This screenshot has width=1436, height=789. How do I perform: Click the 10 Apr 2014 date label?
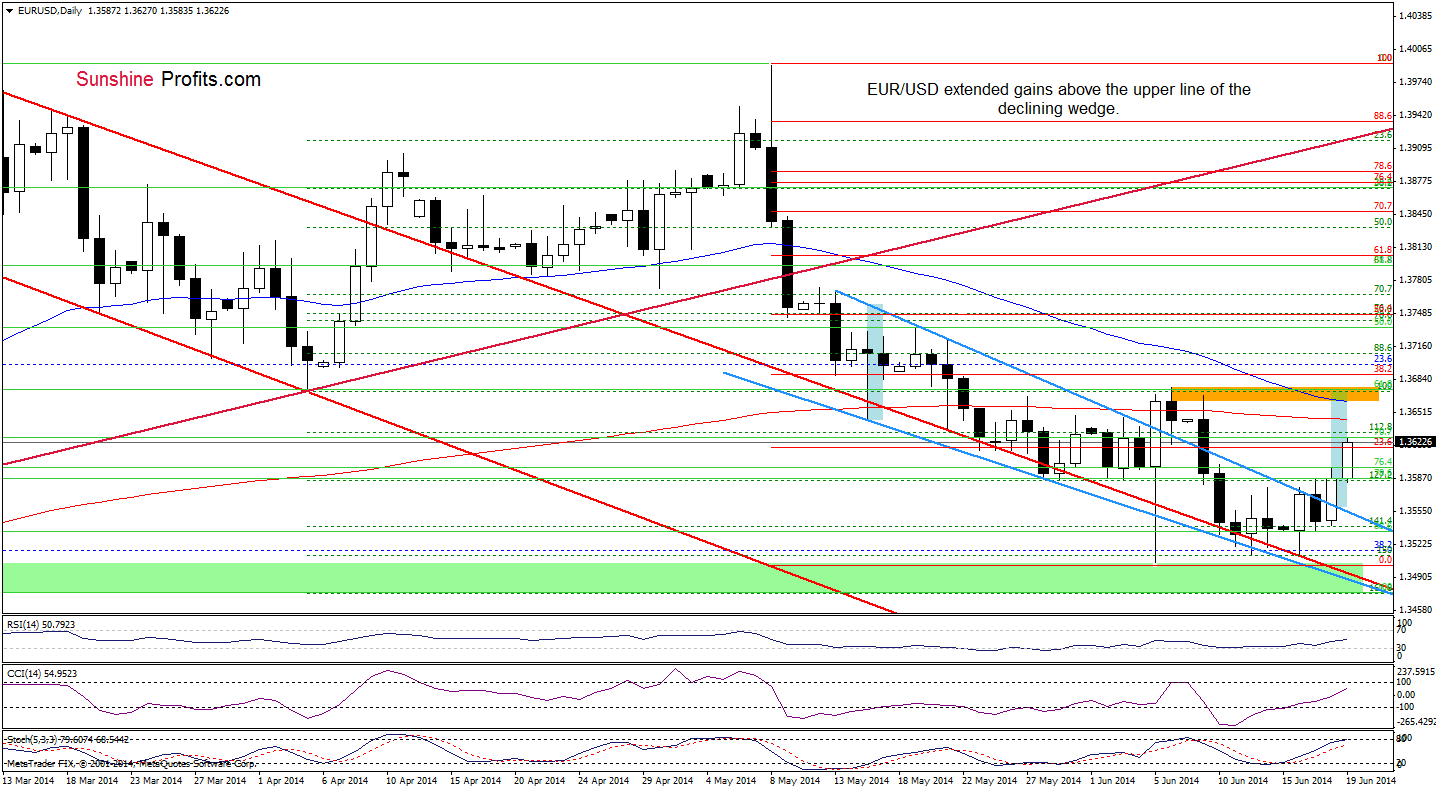(412, 780)
